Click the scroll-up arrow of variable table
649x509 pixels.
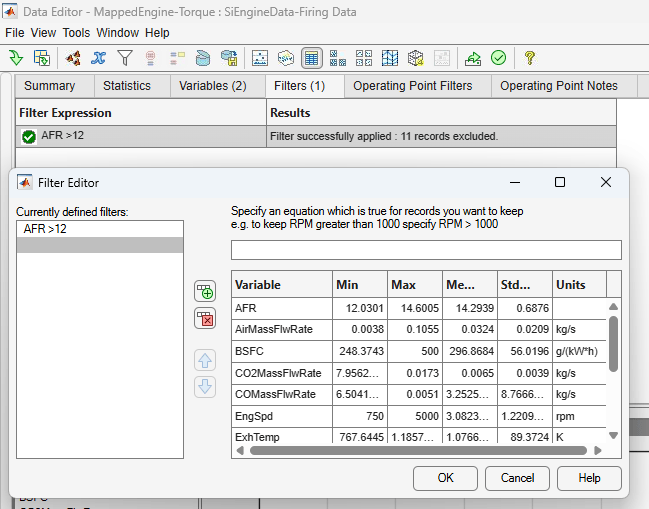pyautogui.click(x=613, y=307)
